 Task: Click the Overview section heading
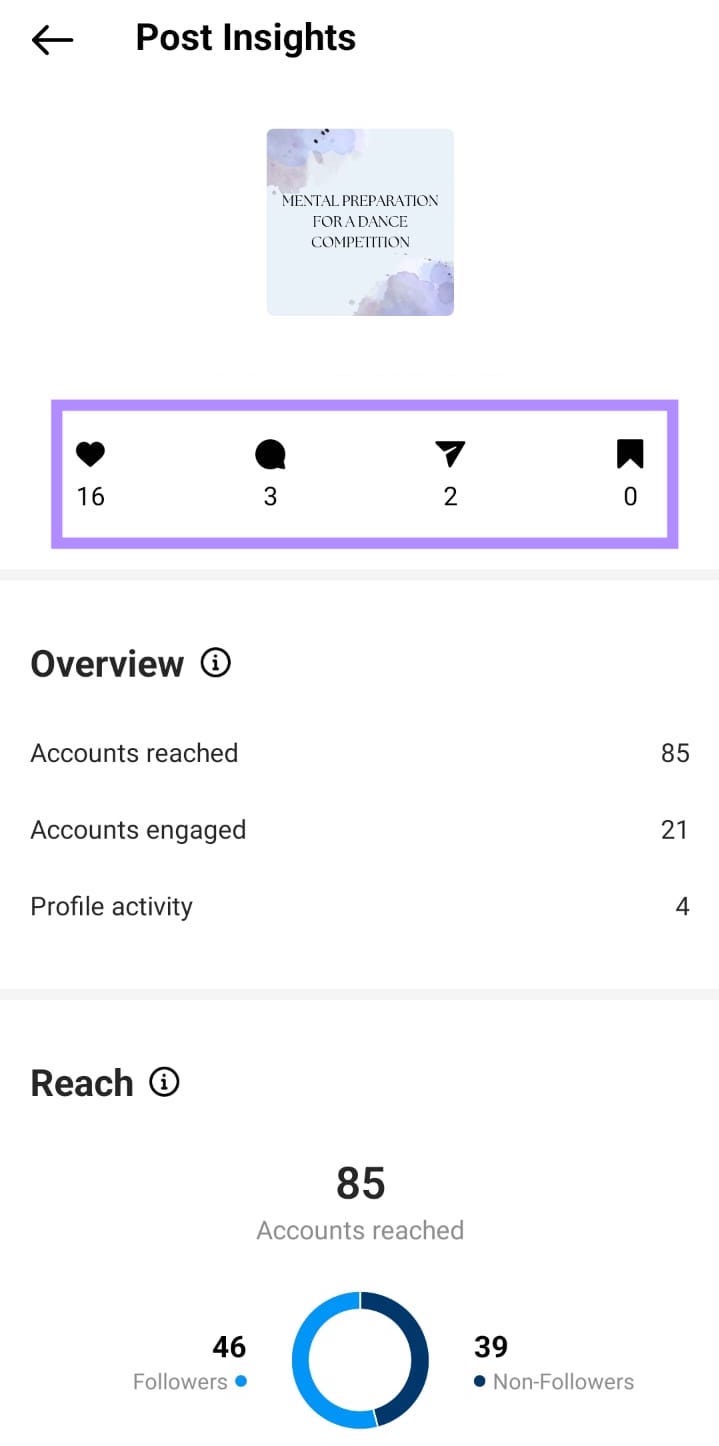pos(107,662)
